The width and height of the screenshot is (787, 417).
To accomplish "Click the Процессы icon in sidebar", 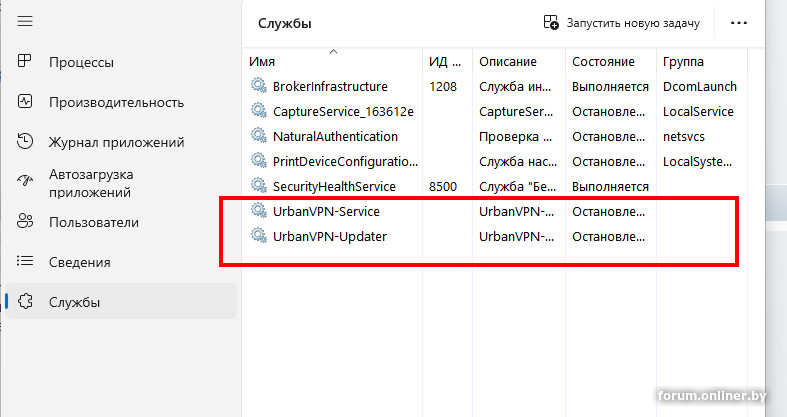I will [26, 62].
